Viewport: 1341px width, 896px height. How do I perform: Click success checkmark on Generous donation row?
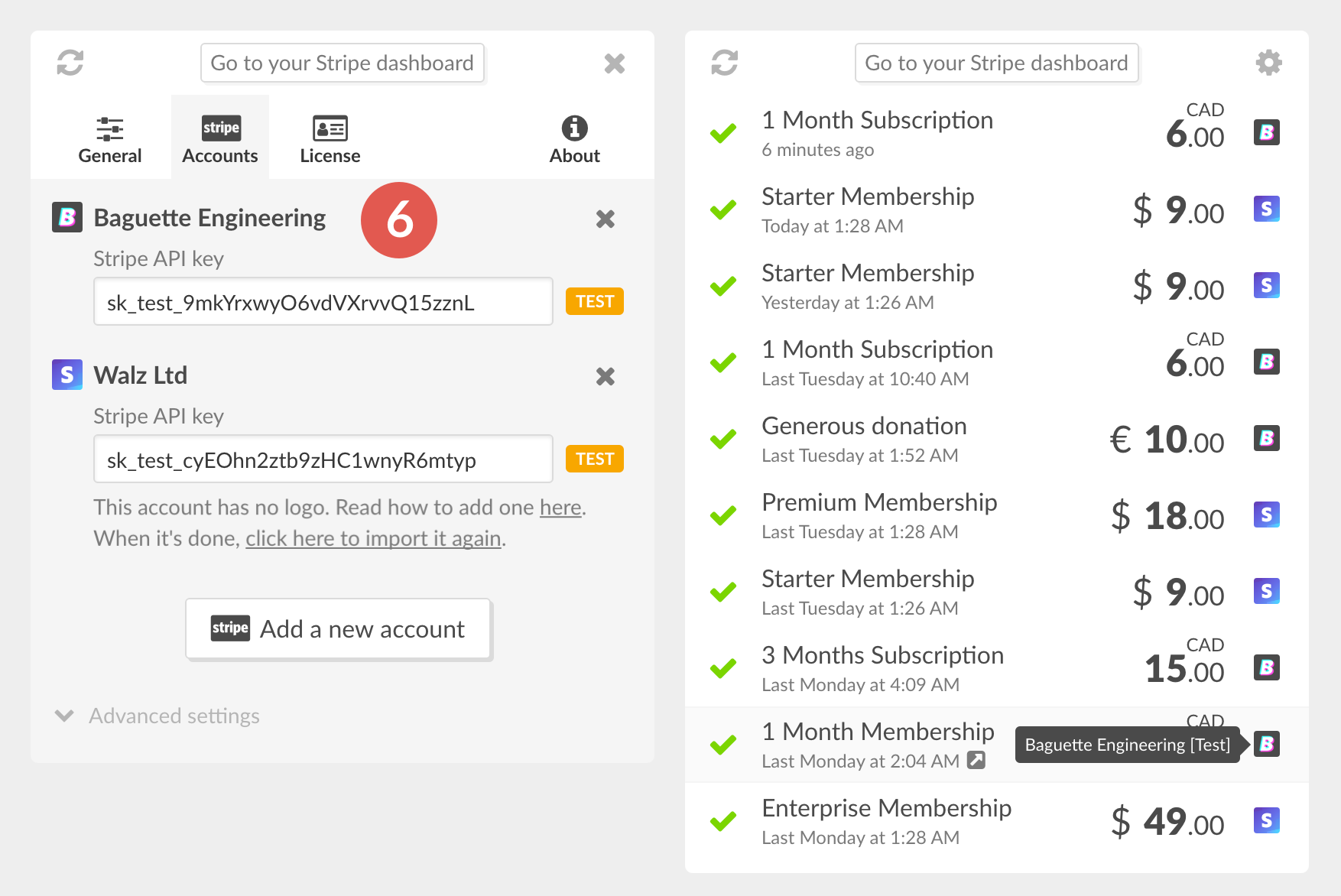723,439
